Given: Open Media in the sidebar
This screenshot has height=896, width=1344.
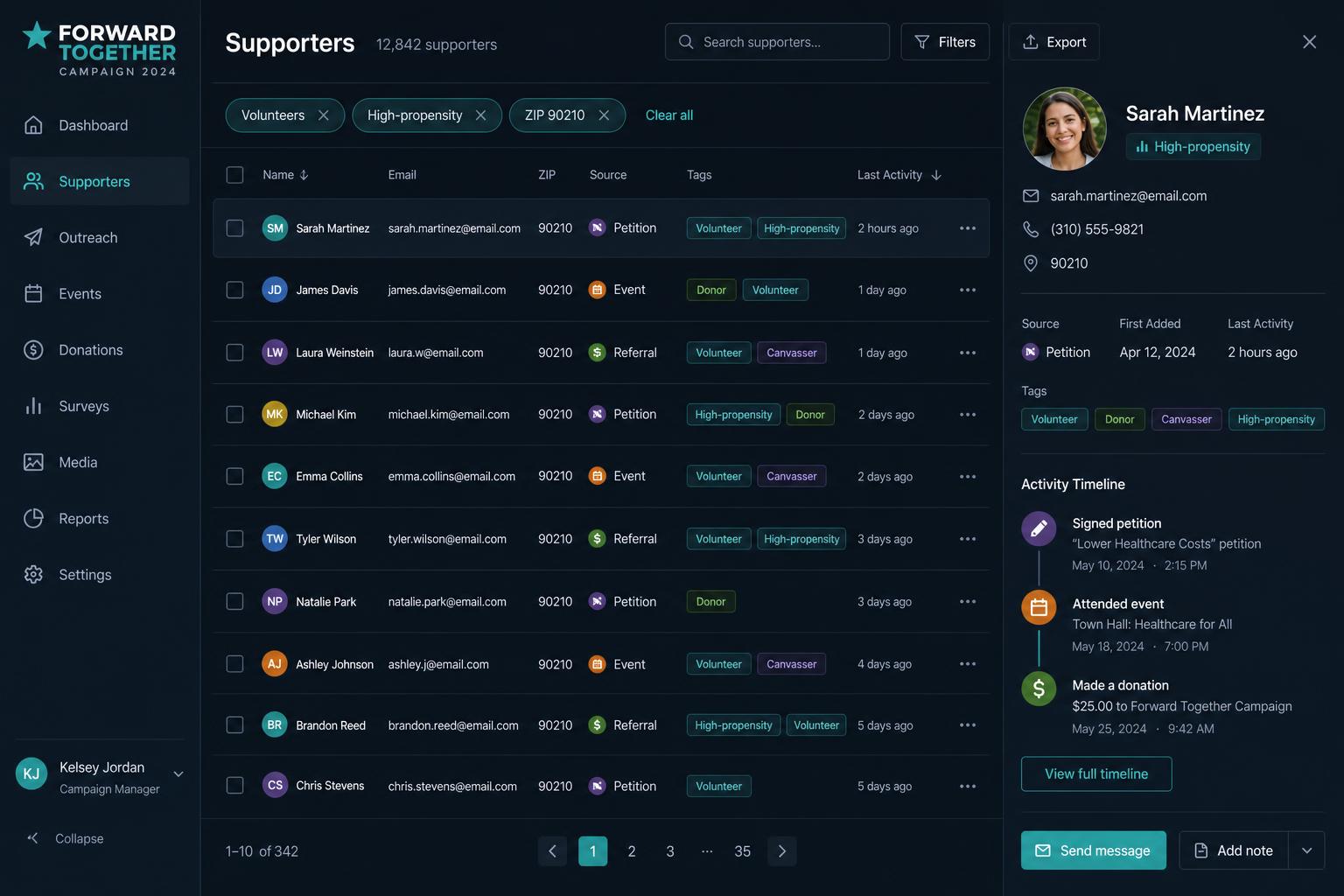Looking at the screenshot, I should tap(100, 463).
